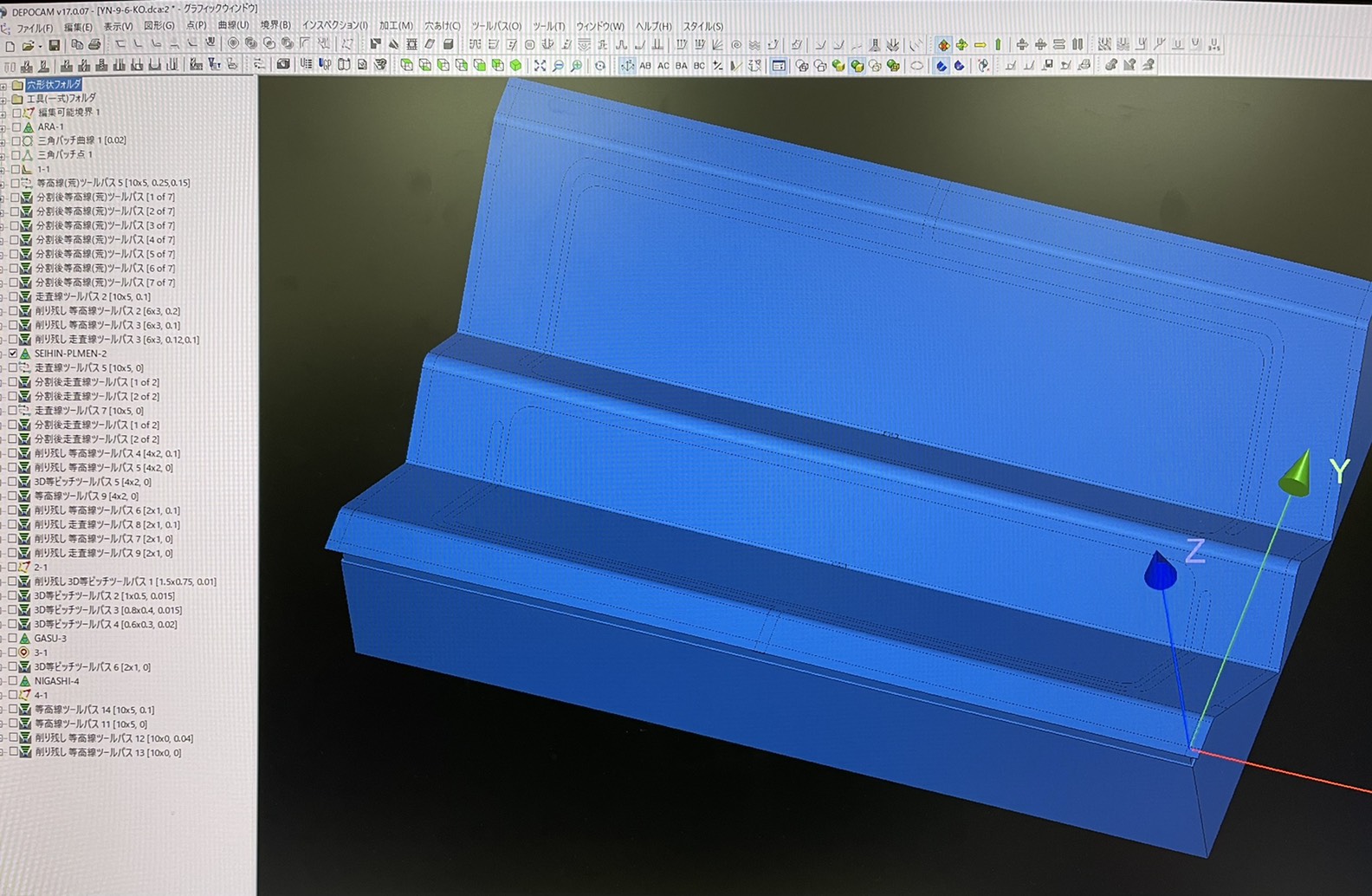This screenshot has height=896, width=1372.
Task: Select 等高線ツールパス 14 [10x5, 0.1] row
Action: [x=94, y=710]
